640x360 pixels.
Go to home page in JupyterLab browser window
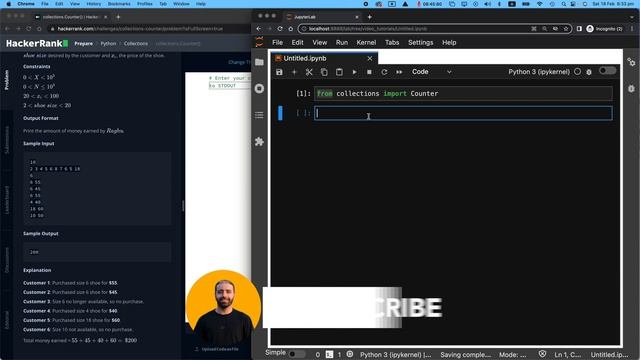(291, 29)
